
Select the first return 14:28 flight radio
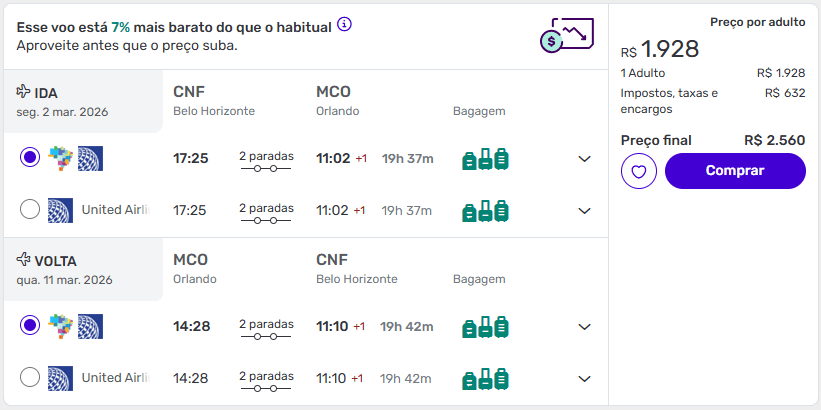[x=30, y=326]
